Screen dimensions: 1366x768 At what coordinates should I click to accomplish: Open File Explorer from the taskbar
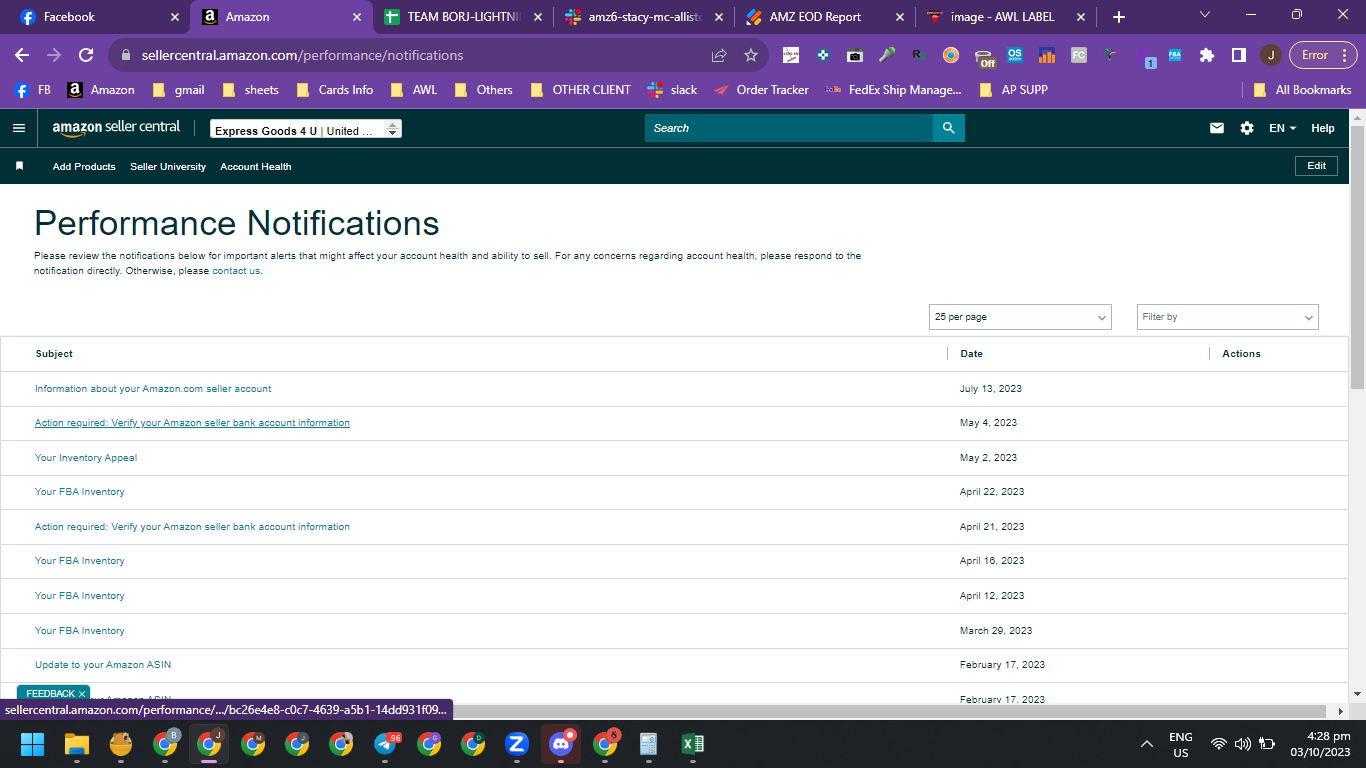77,744
